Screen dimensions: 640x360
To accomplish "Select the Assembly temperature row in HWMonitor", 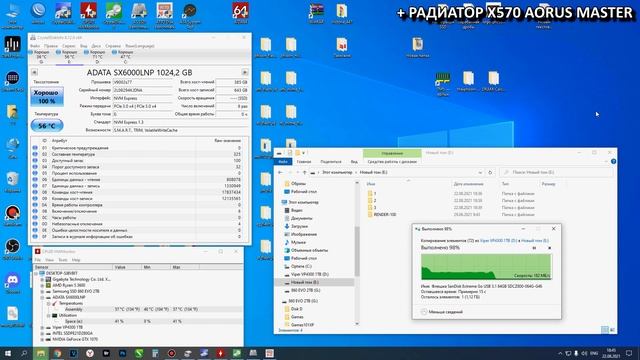I will [x=138, y=309].
